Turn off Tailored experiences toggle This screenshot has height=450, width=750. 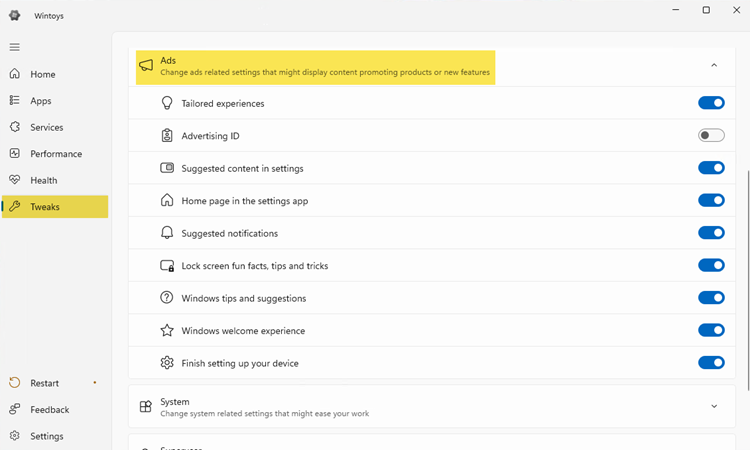(711, 103)
